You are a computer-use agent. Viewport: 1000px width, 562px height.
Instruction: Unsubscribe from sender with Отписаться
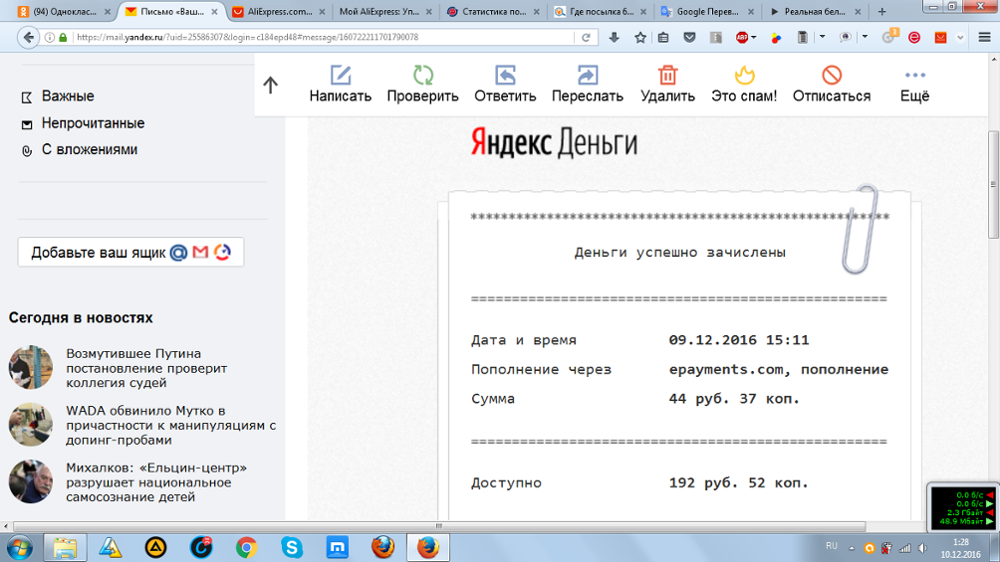tap(832, 84)
